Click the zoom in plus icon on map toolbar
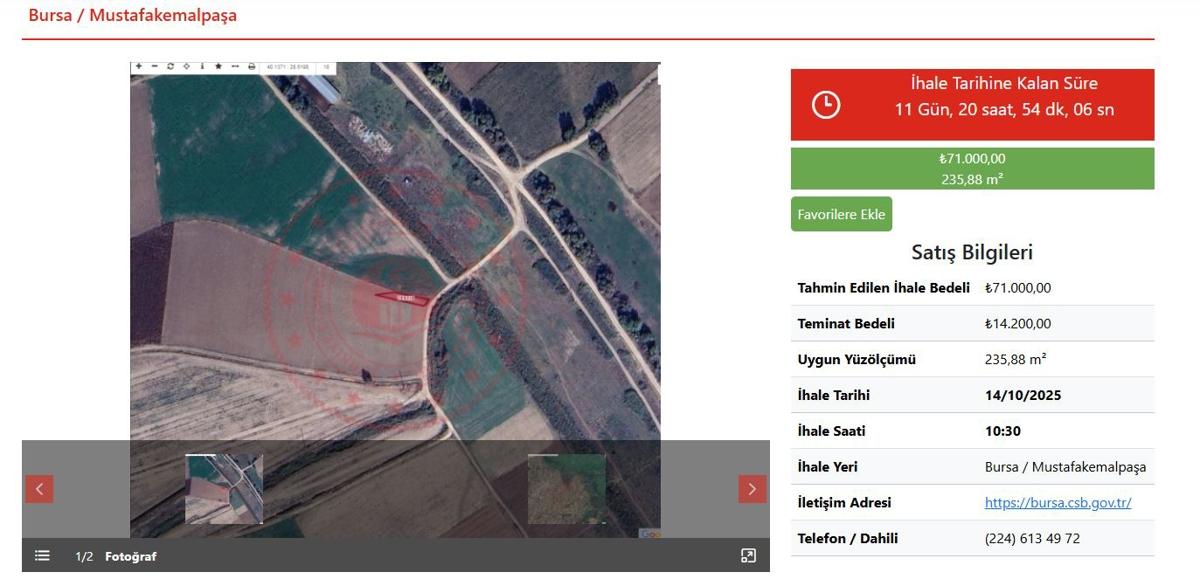The width and height of the screenshot is (1200, 579). (x=139, y=67)
